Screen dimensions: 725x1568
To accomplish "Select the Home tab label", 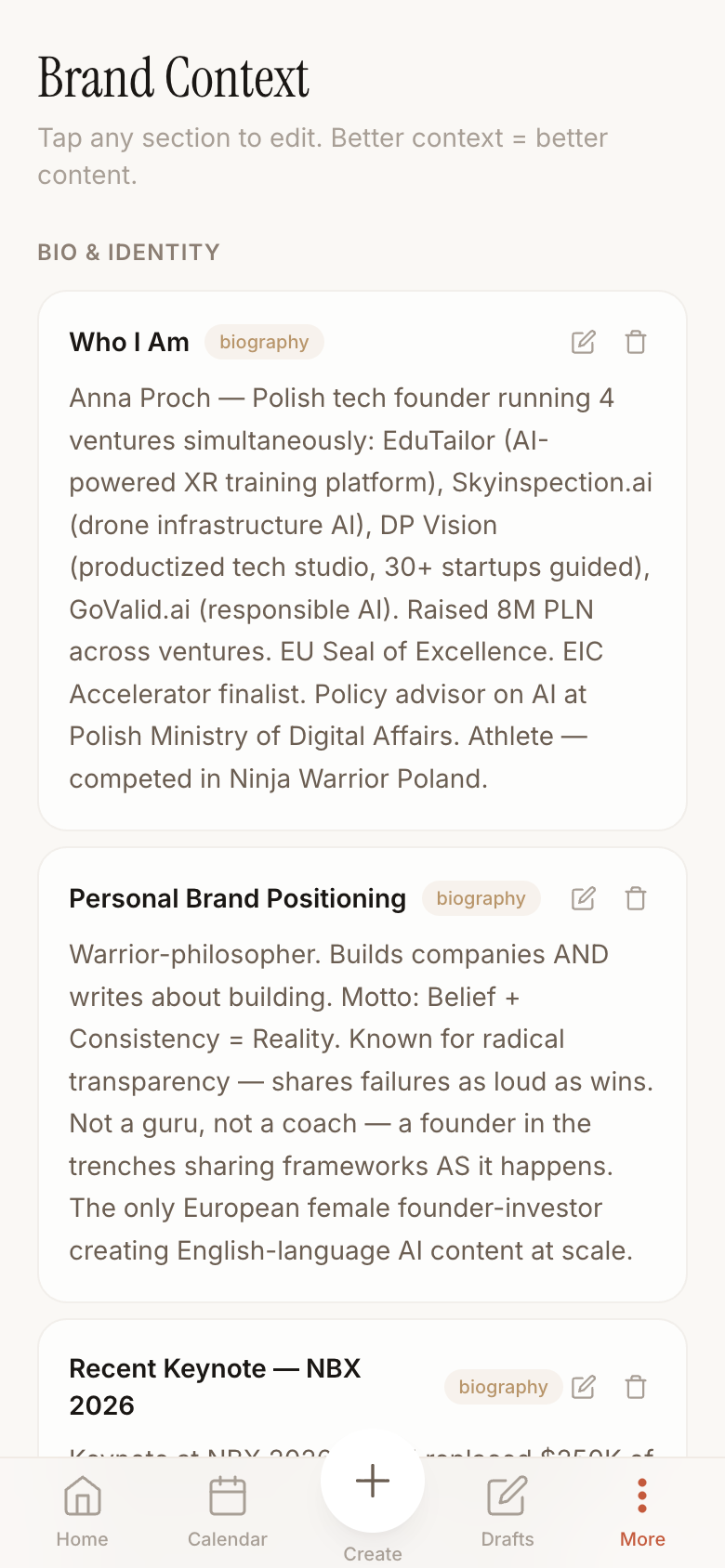I will 82,1538.
